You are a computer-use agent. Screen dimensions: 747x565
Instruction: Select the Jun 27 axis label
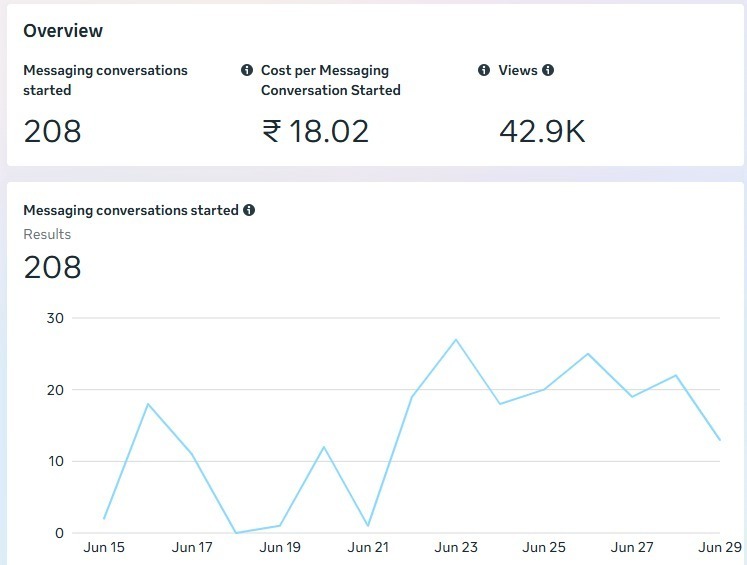click(x=632, y=547)
